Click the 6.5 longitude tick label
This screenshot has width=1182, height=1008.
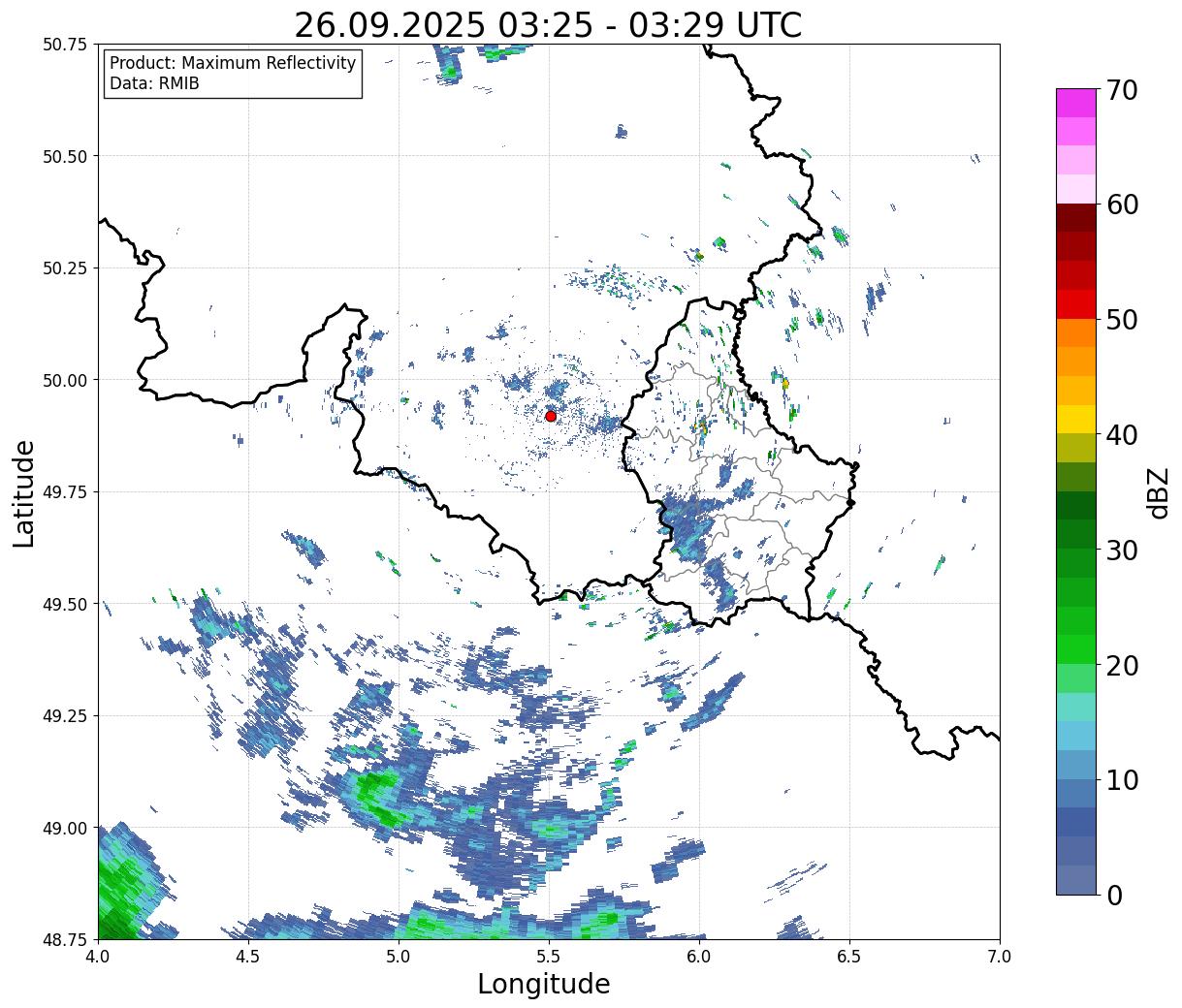point(849,957)
